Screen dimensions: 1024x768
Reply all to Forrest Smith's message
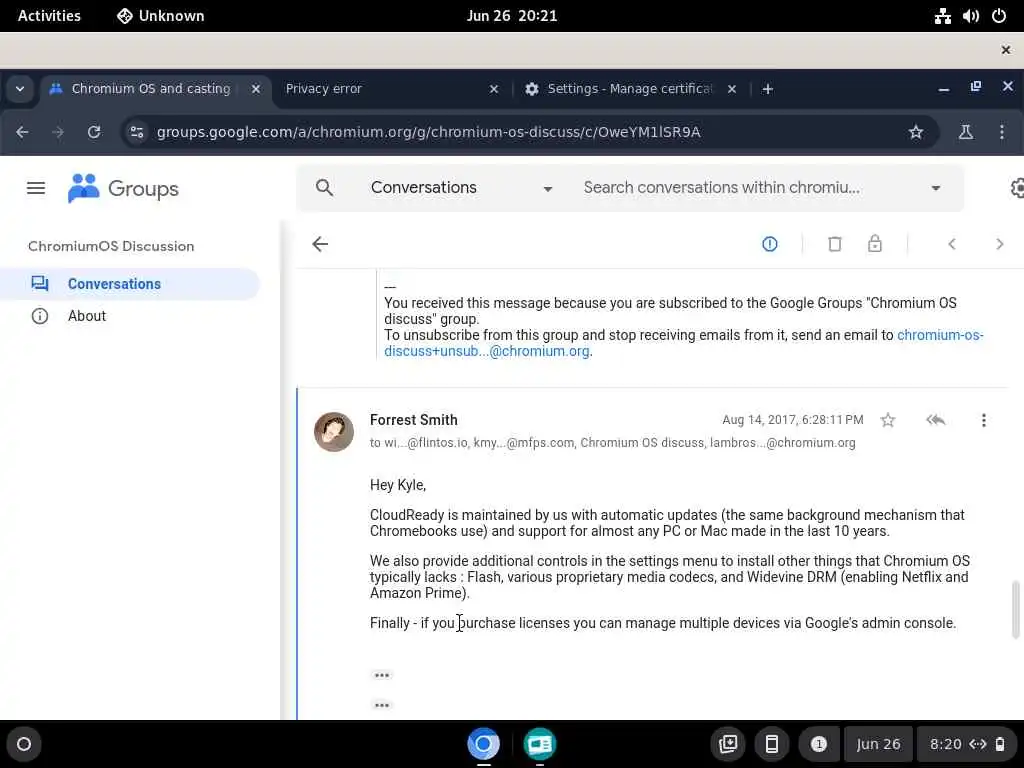[x=936, y=420]
